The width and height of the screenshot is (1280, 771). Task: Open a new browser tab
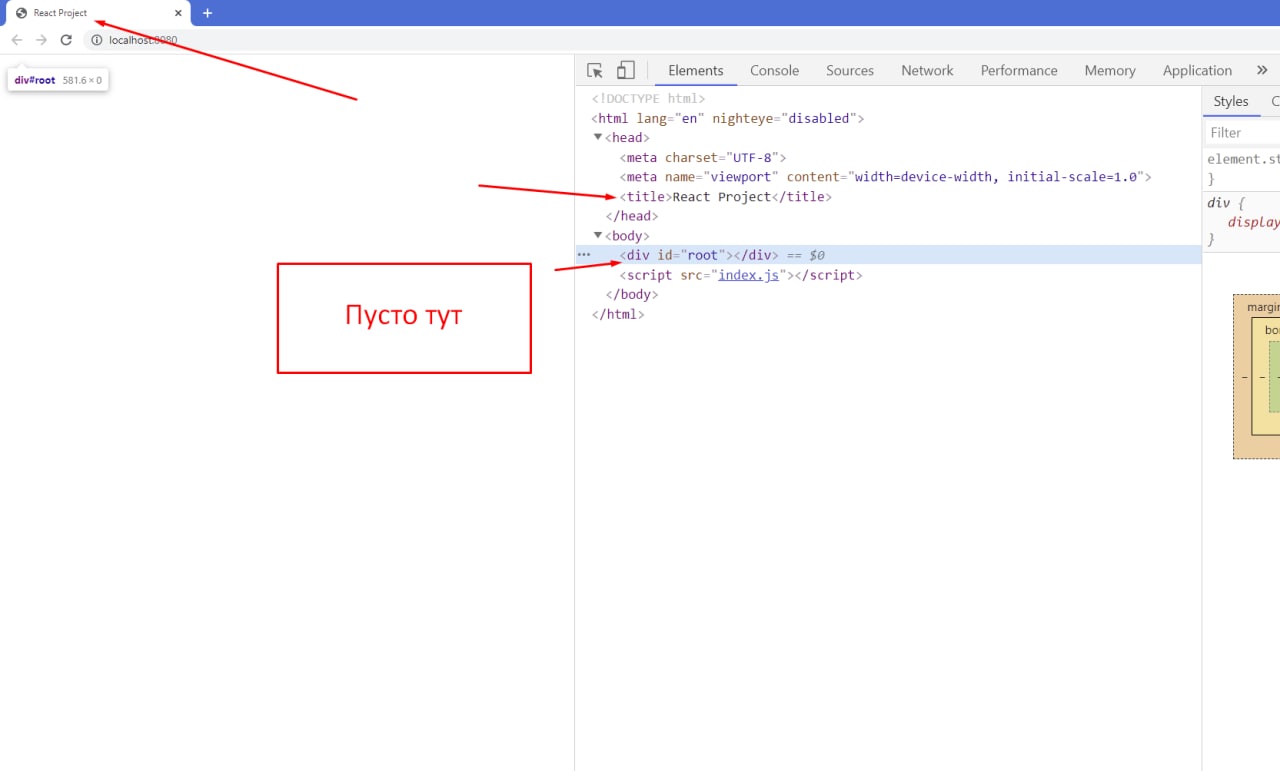[207, 13]
